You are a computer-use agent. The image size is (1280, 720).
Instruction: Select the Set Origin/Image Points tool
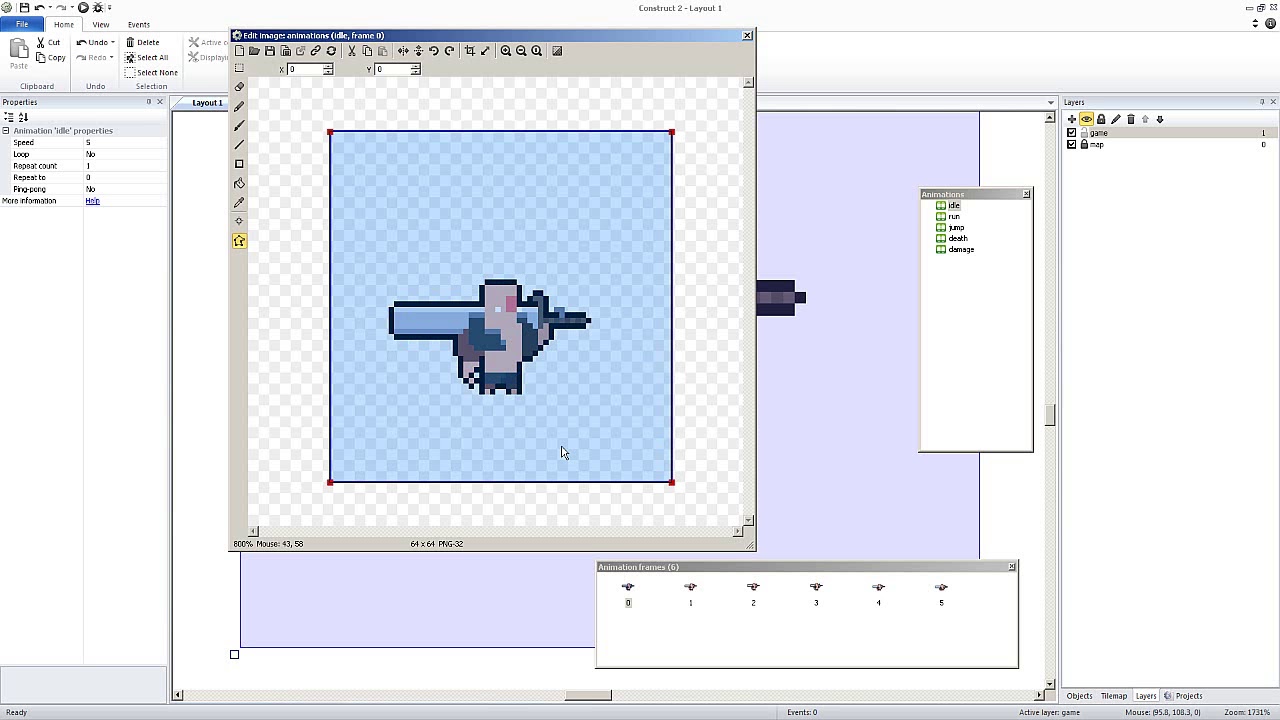[x=239, y=221]
